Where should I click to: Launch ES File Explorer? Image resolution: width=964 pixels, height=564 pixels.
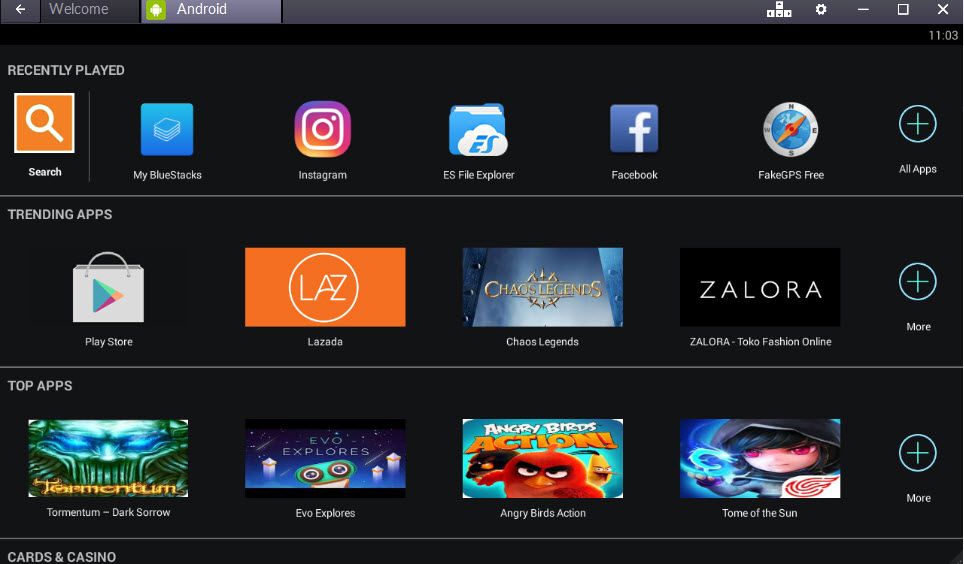coord(477,130)
